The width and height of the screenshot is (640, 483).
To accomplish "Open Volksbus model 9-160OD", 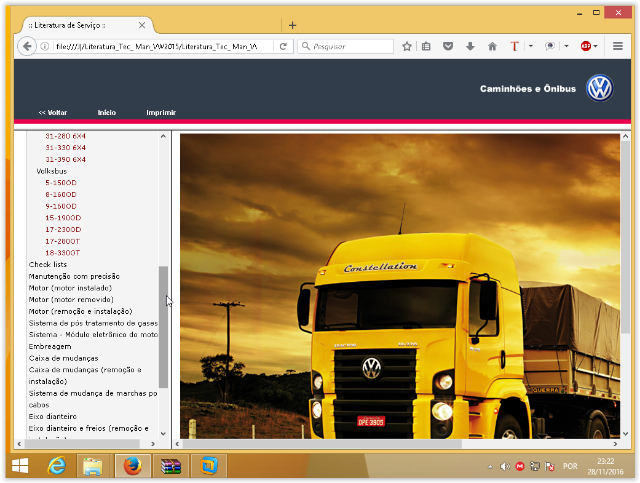I will point(61,206).
